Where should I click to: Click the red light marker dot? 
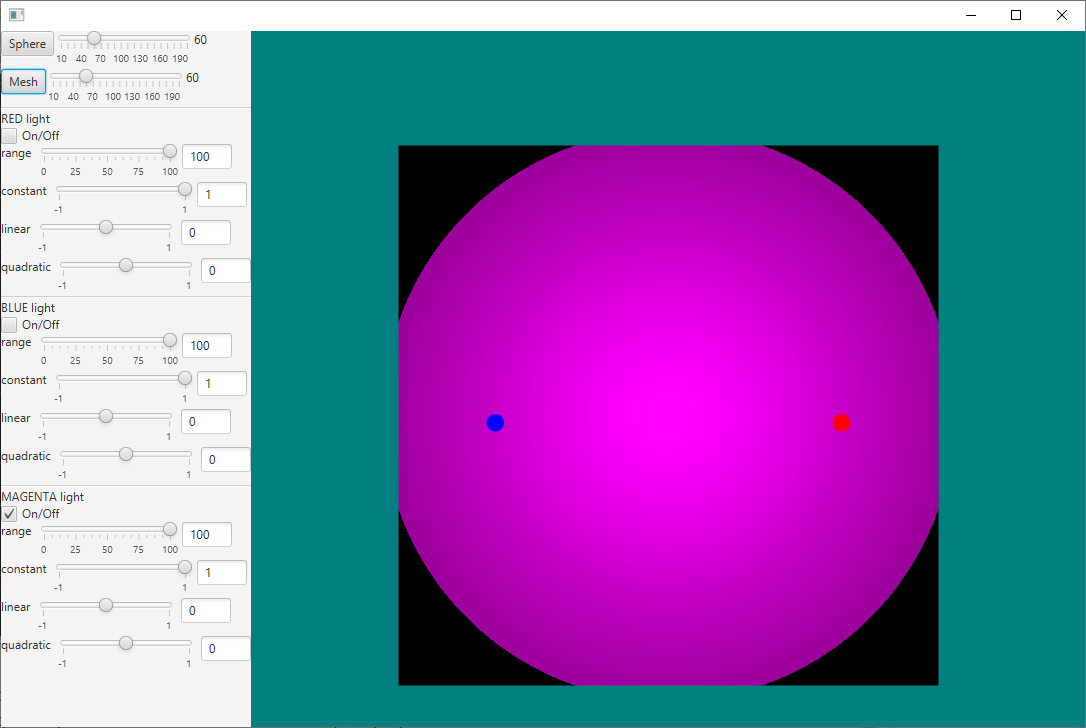[x=842, y=423]
